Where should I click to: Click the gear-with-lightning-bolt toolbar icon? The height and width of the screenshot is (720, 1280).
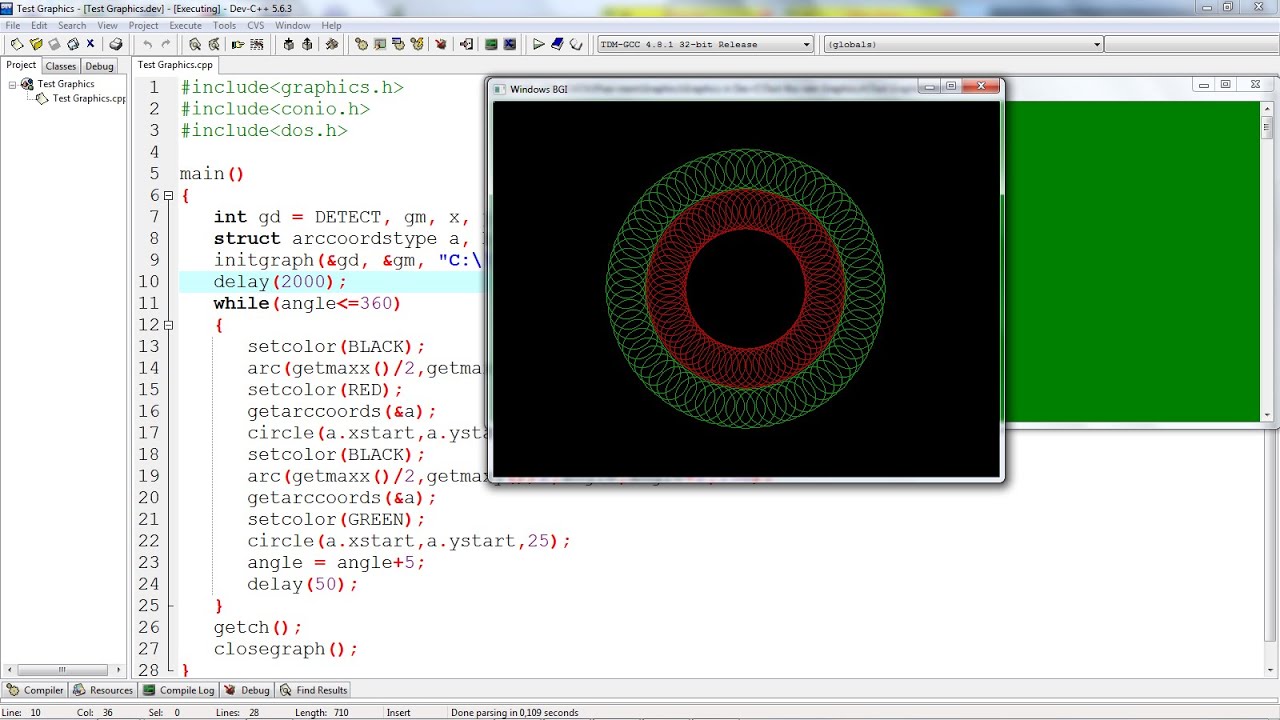pyautogui.click(x=416, y=44)
